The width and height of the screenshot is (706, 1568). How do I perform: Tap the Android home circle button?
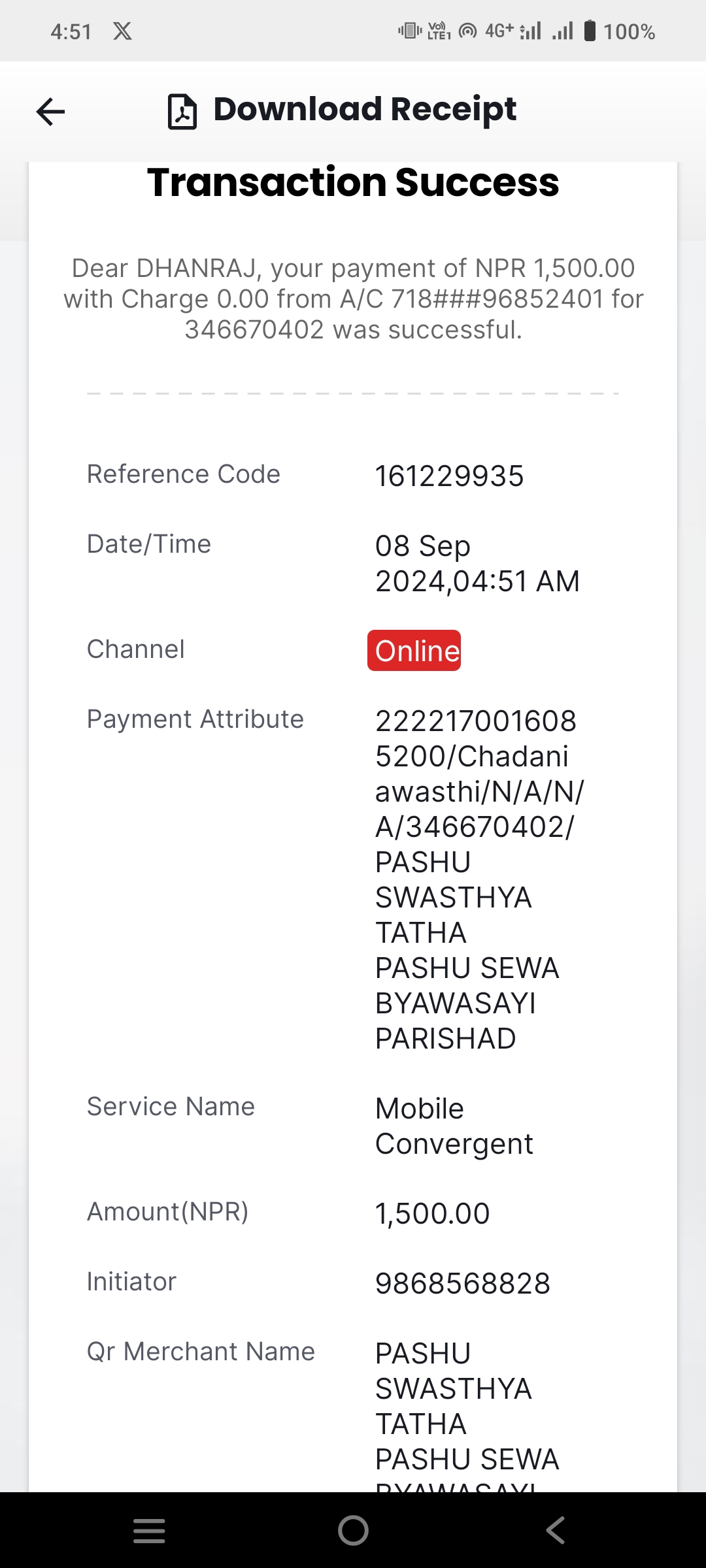click(x=353, y=1530)
